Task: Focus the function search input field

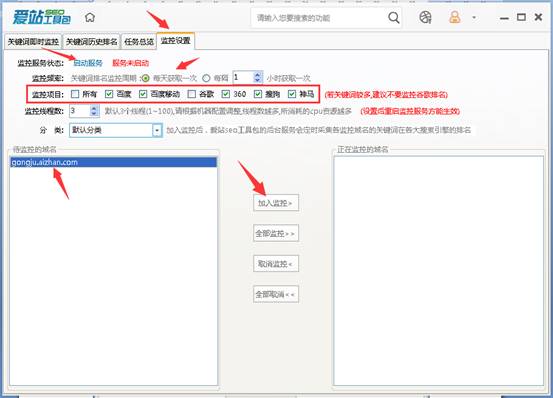Action: [x=319, y=18]
